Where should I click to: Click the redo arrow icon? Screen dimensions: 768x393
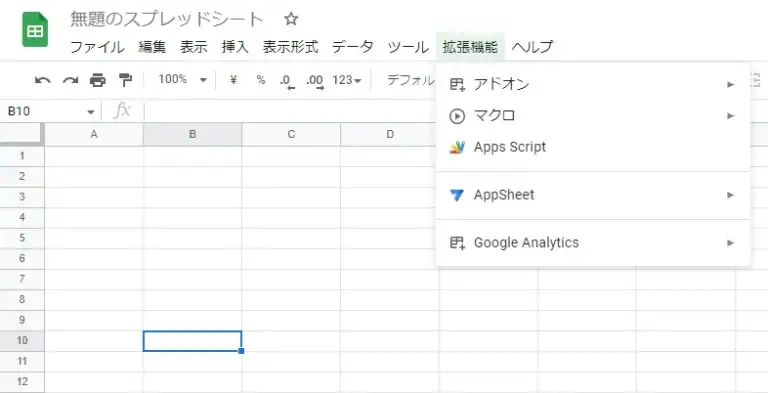pyautogui.click(x=71, y=80)
